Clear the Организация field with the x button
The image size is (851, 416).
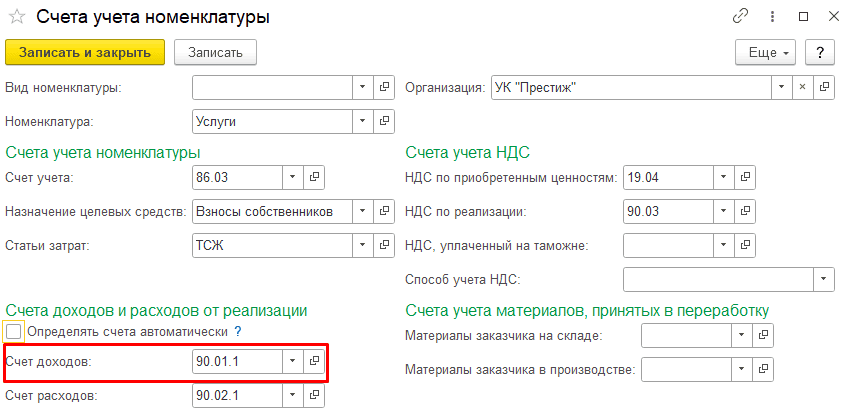802,87
